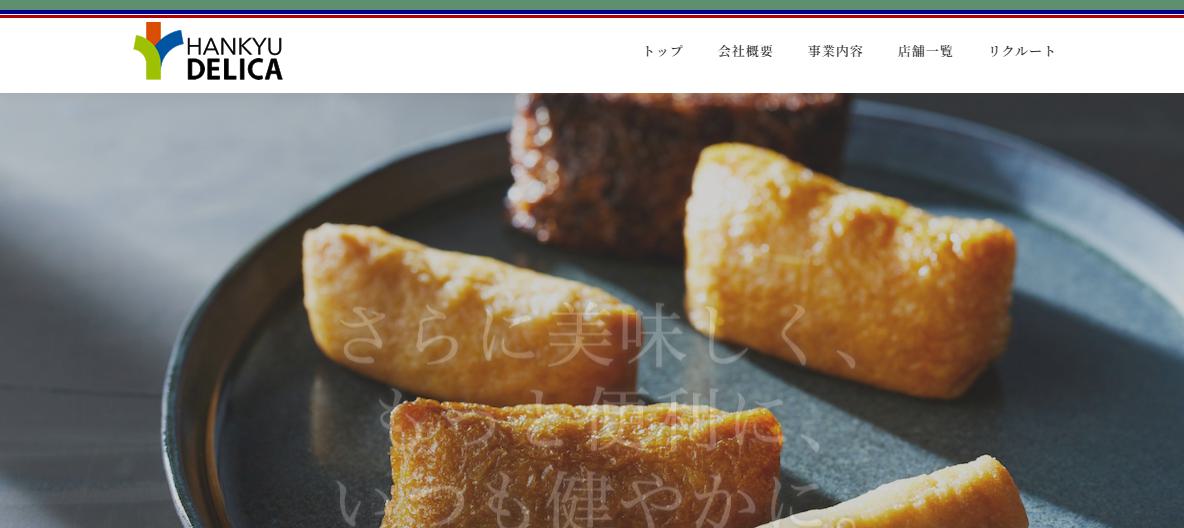
Task: Go to the 会社概要 page
Action: click(x=746, y=51)
